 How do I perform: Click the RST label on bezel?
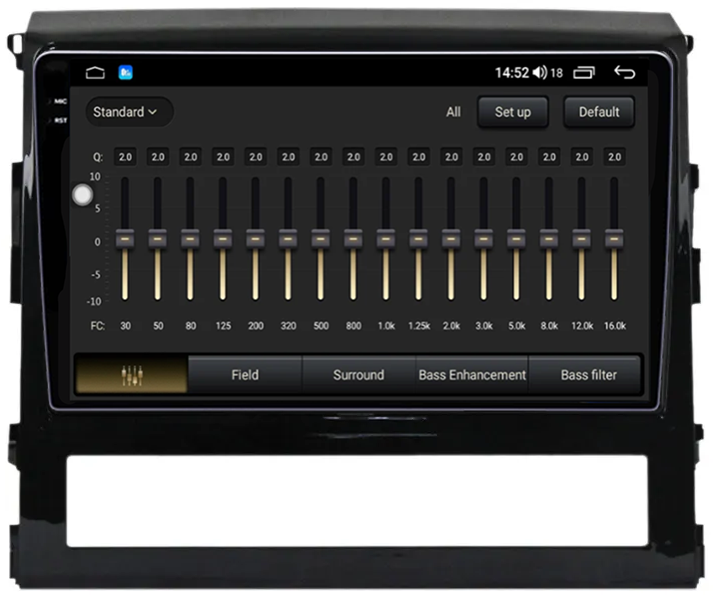(61, 120)
